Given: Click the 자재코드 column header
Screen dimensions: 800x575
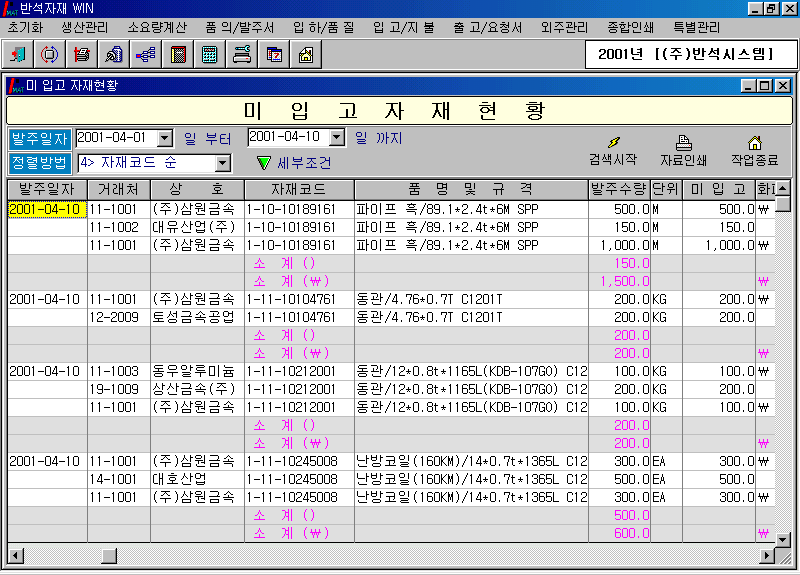Looking at the screenshot, I should pyautogui.click(x=298, y=189).
